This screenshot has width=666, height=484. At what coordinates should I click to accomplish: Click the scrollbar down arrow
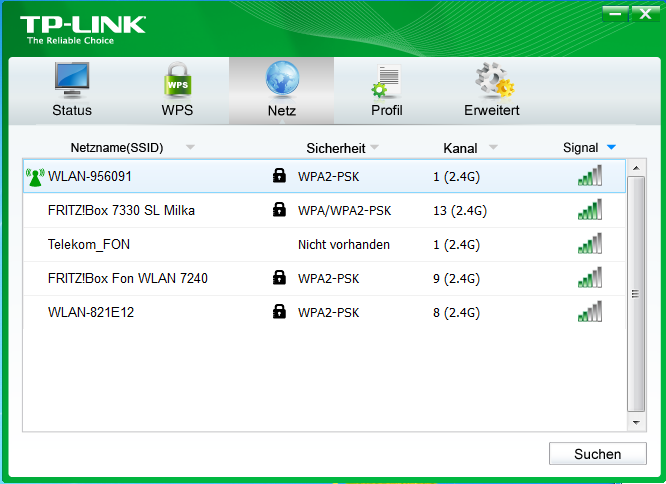tap(636, 422)
